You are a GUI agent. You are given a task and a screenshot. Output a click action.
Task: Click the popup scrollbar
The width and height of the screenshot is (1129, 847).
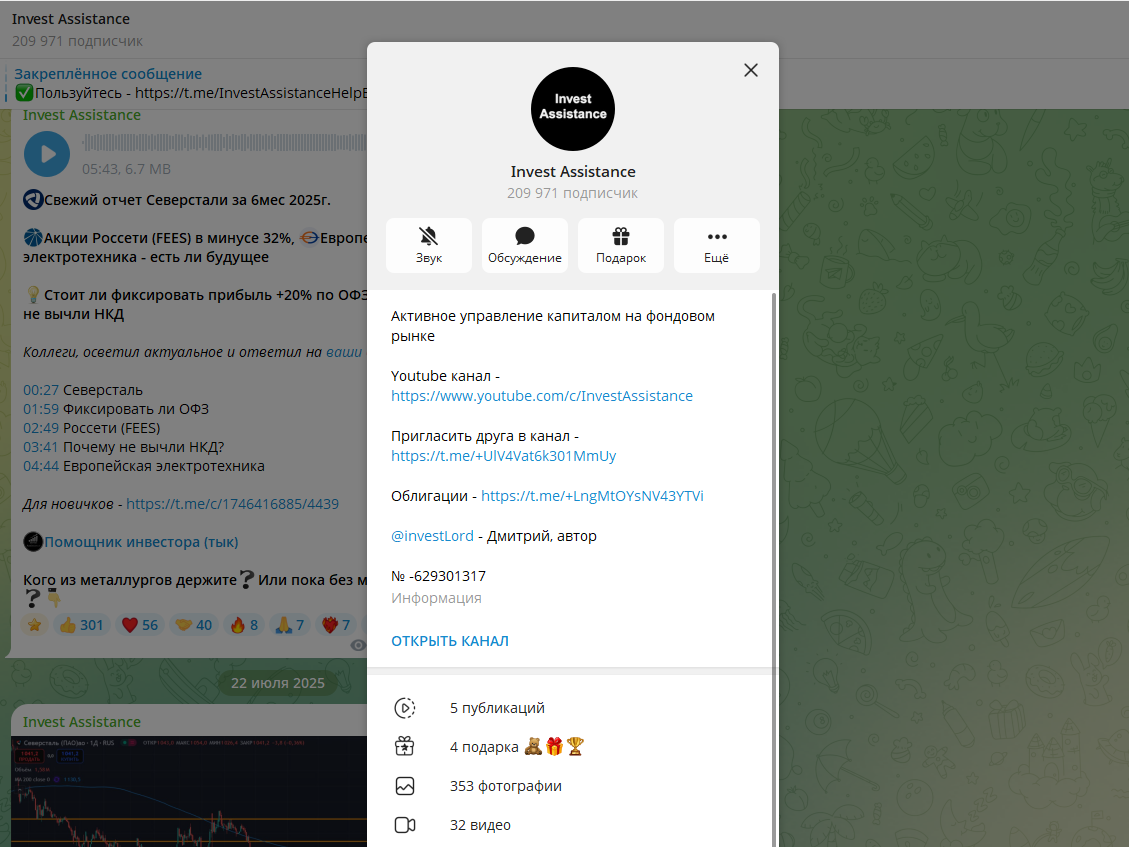click(x=774, y=569)
